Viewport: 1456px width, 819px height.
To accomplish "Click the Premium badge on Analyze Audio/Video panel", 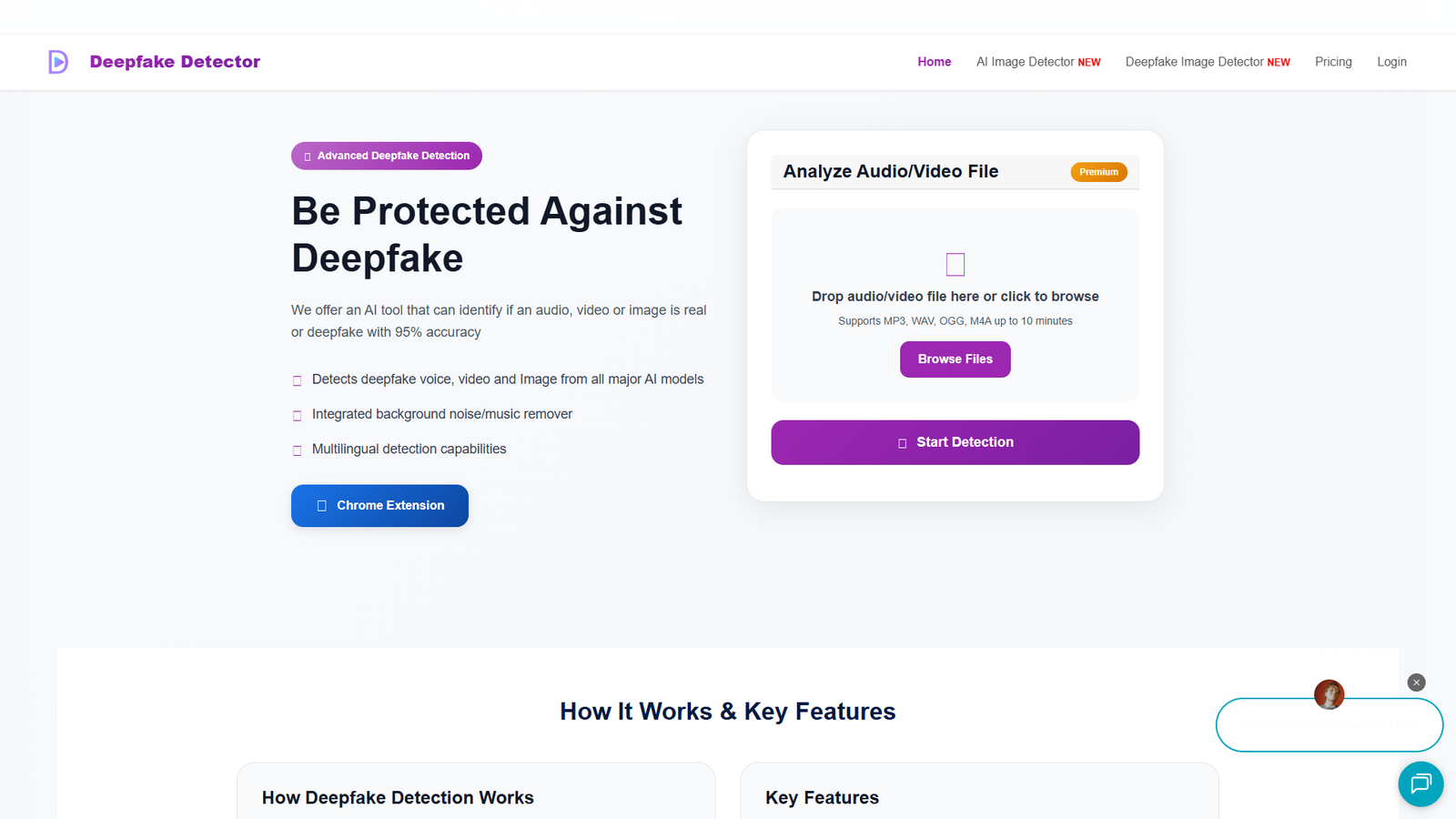I will [x=1098, y=171].
